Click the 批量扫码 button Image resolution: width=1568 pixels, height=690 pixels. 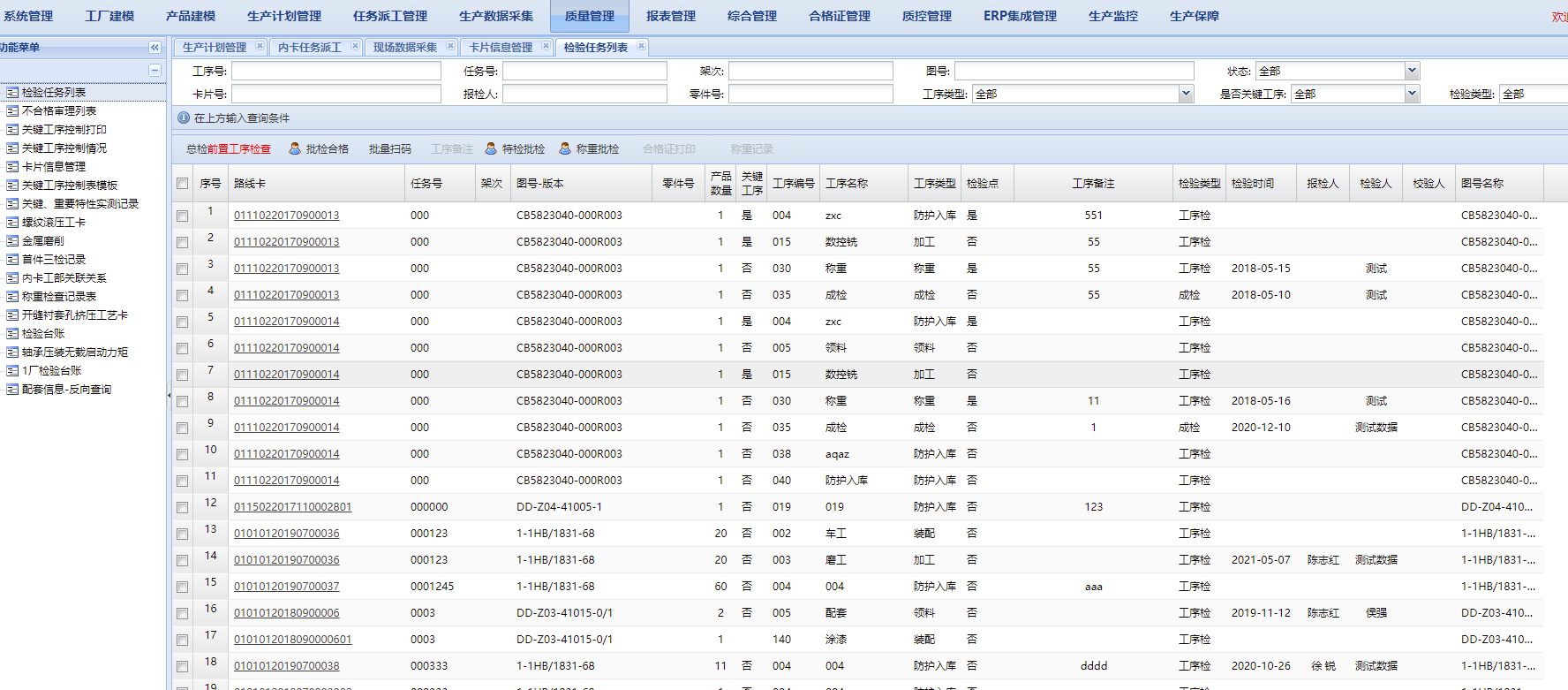coord(389,149)
